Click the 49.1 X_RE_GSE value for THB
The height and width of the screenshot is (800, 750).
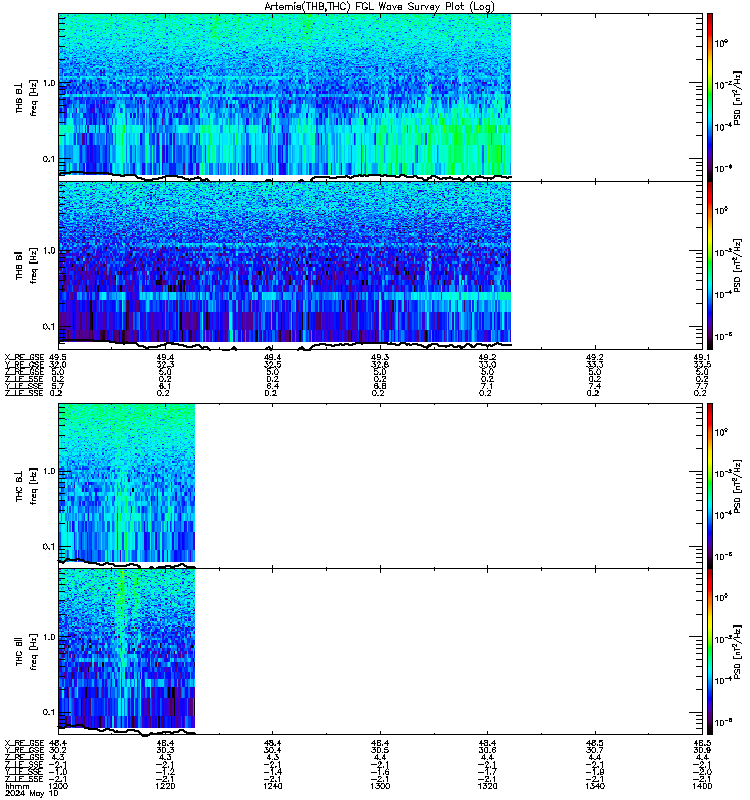pyautogui.click(x=703, y=357)
